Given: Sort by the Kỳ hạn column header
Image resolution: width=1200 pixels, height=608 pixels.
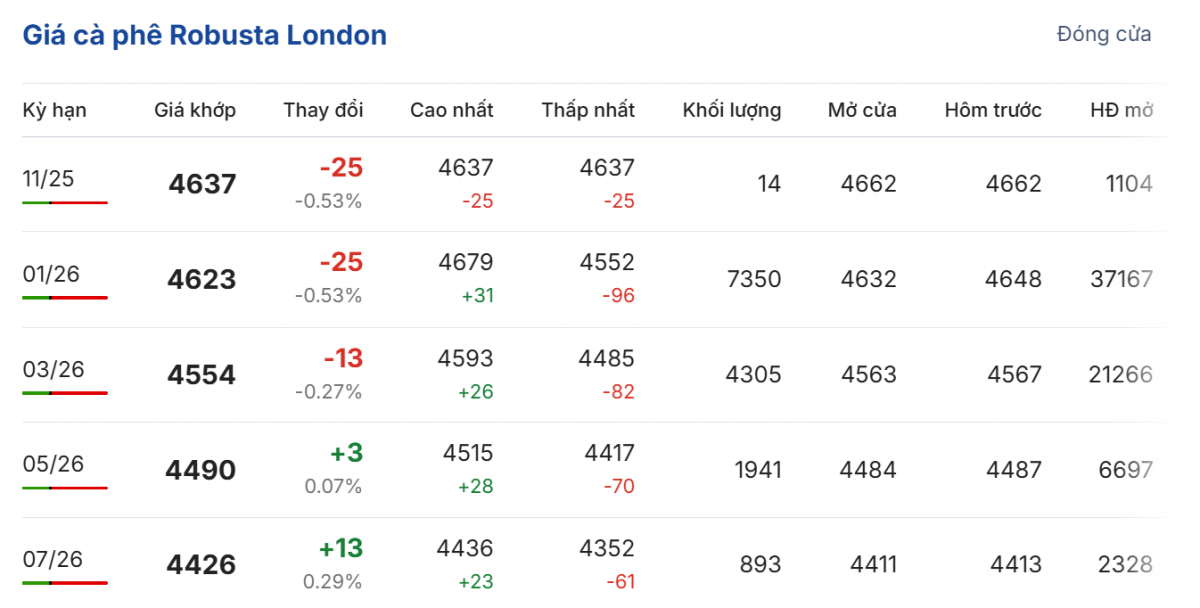Looking at the screenshot, I should point(54,110).
